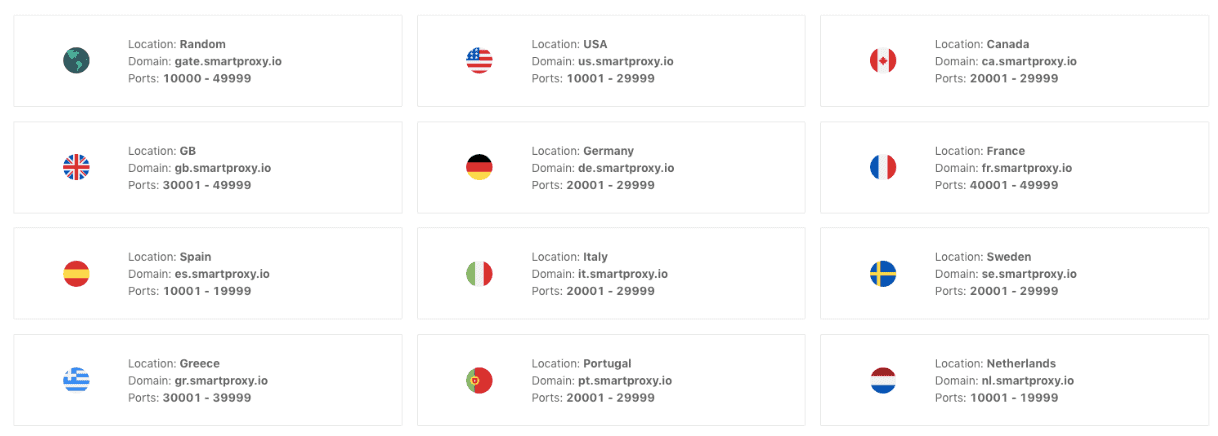Image resolution: width=1218 pixels, height=436 pixels.
Task: Select the USA flag icon
Action: point(479,61)
